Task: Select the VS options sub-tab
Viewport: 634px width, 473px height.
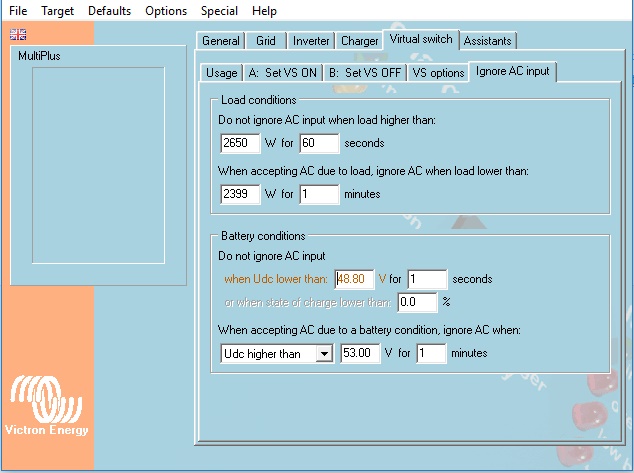Action: 438,73
